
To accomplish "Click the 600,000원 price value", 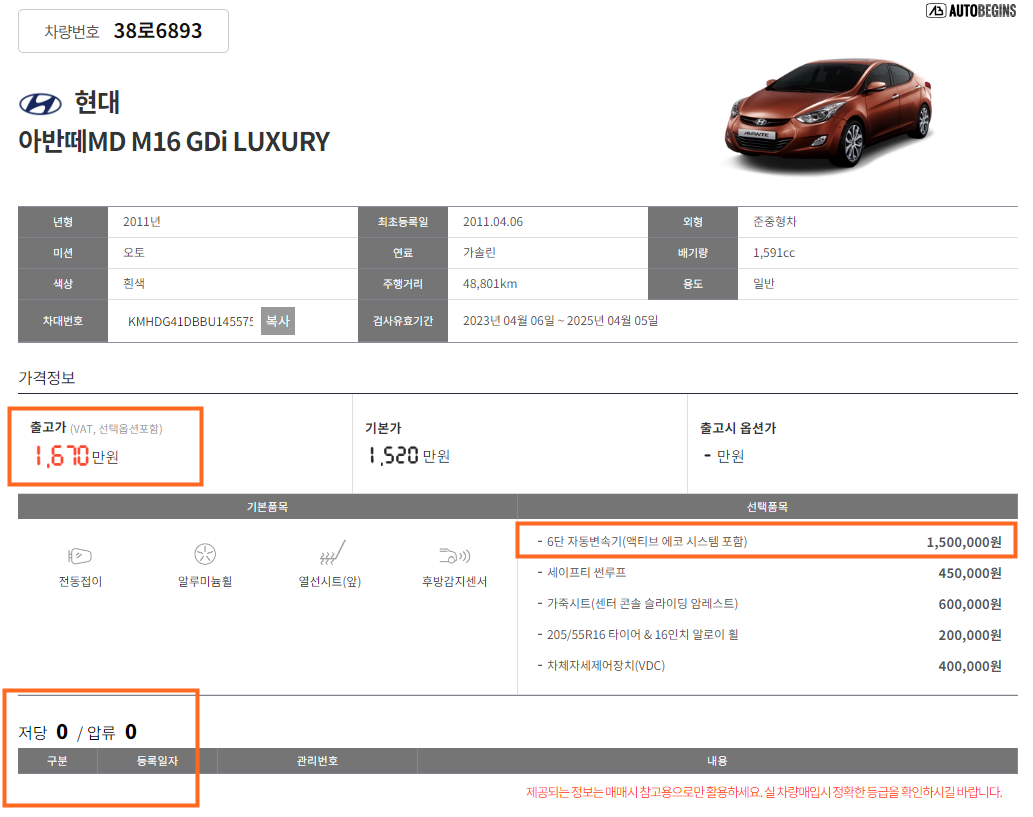I will click(970, 604).
